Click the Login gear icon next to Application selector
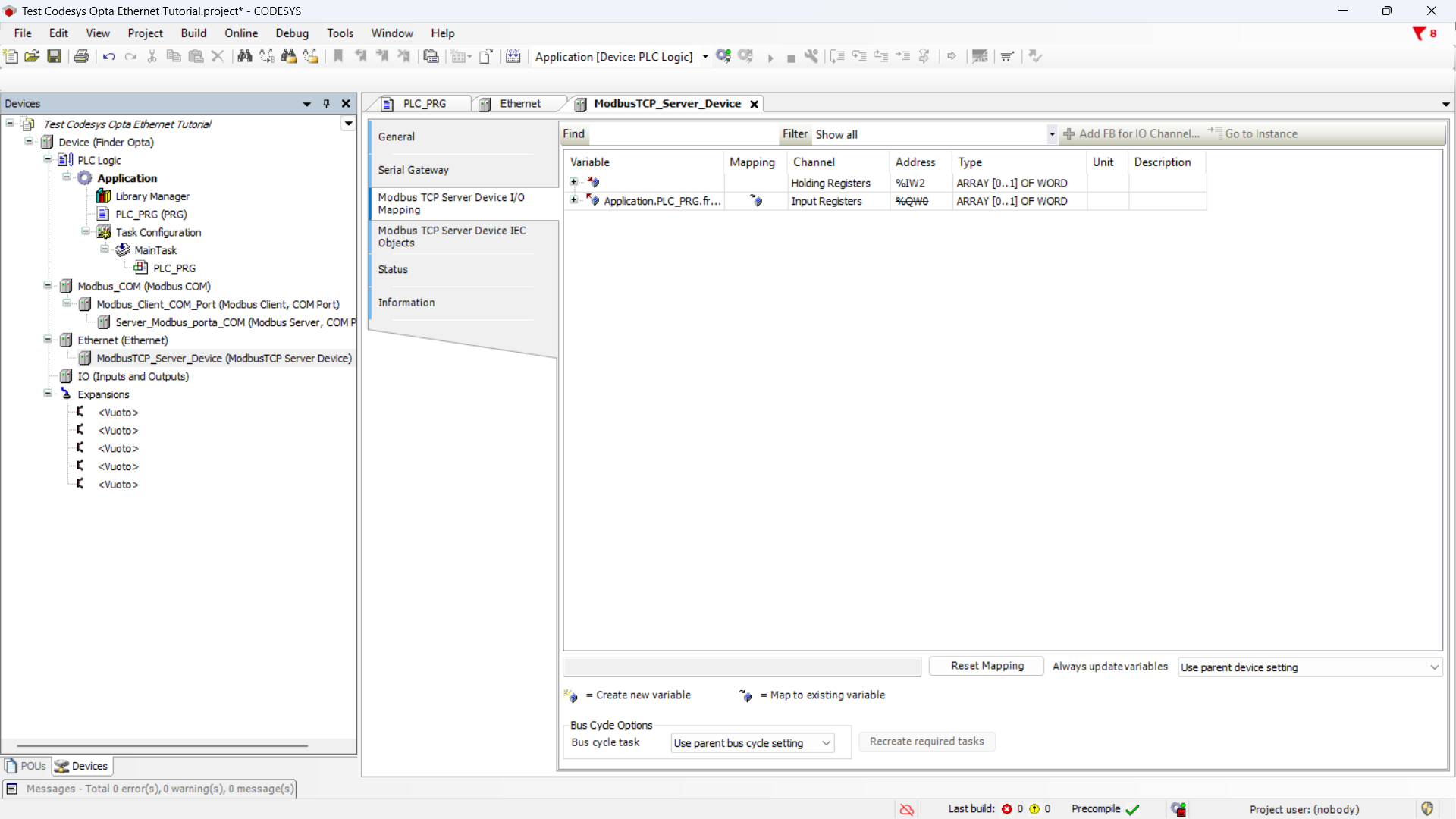This screenshot has width=1456, height=819. (723, 56)
